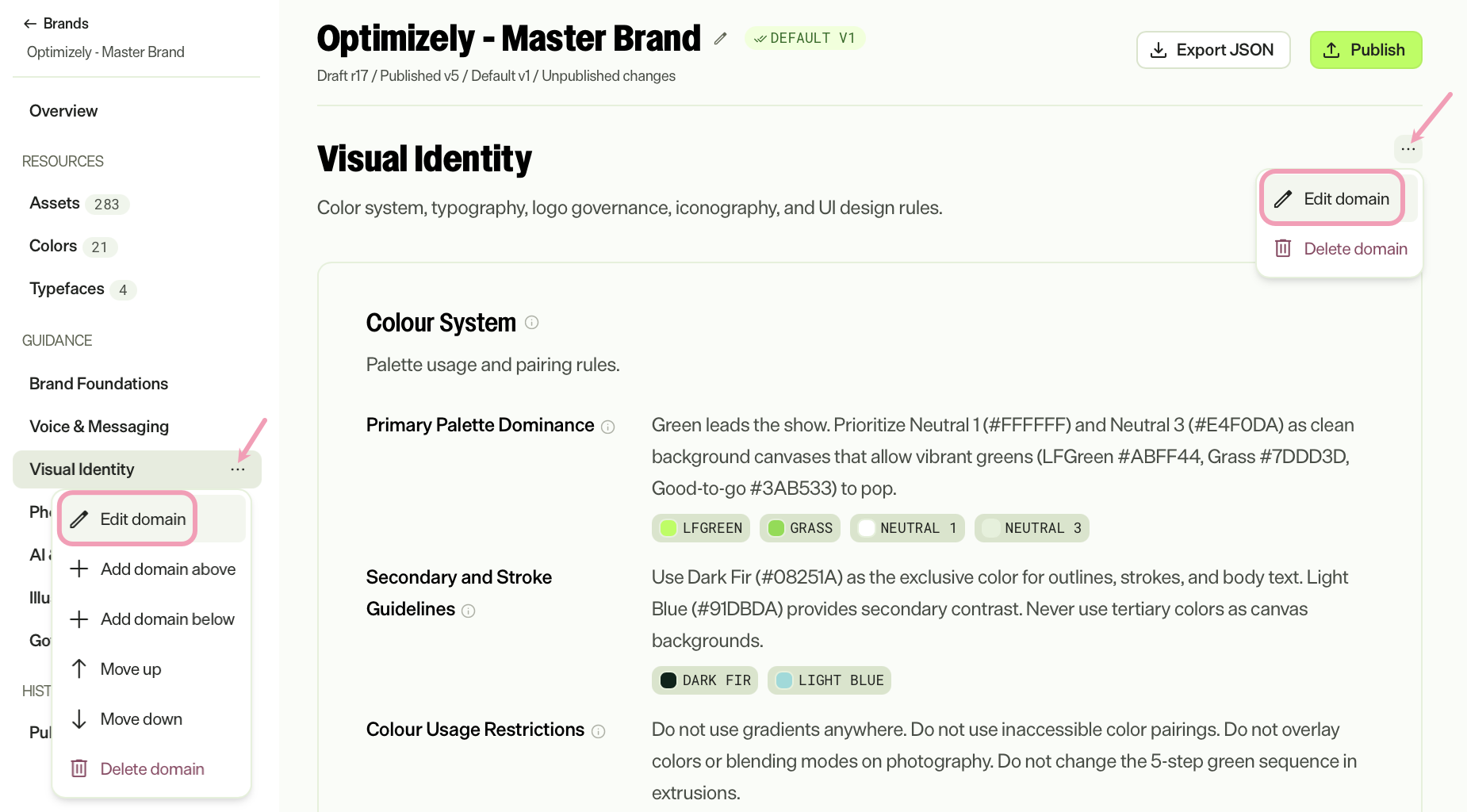
Task: Click the Colour System heading
Action: pos(441,323)
